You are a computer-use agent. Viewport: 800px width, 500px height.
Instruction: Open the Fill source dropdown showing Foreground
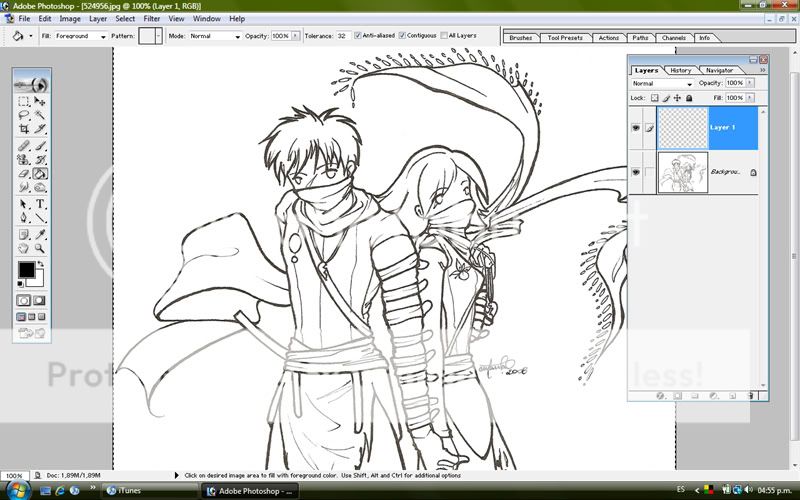click(80, 36)
